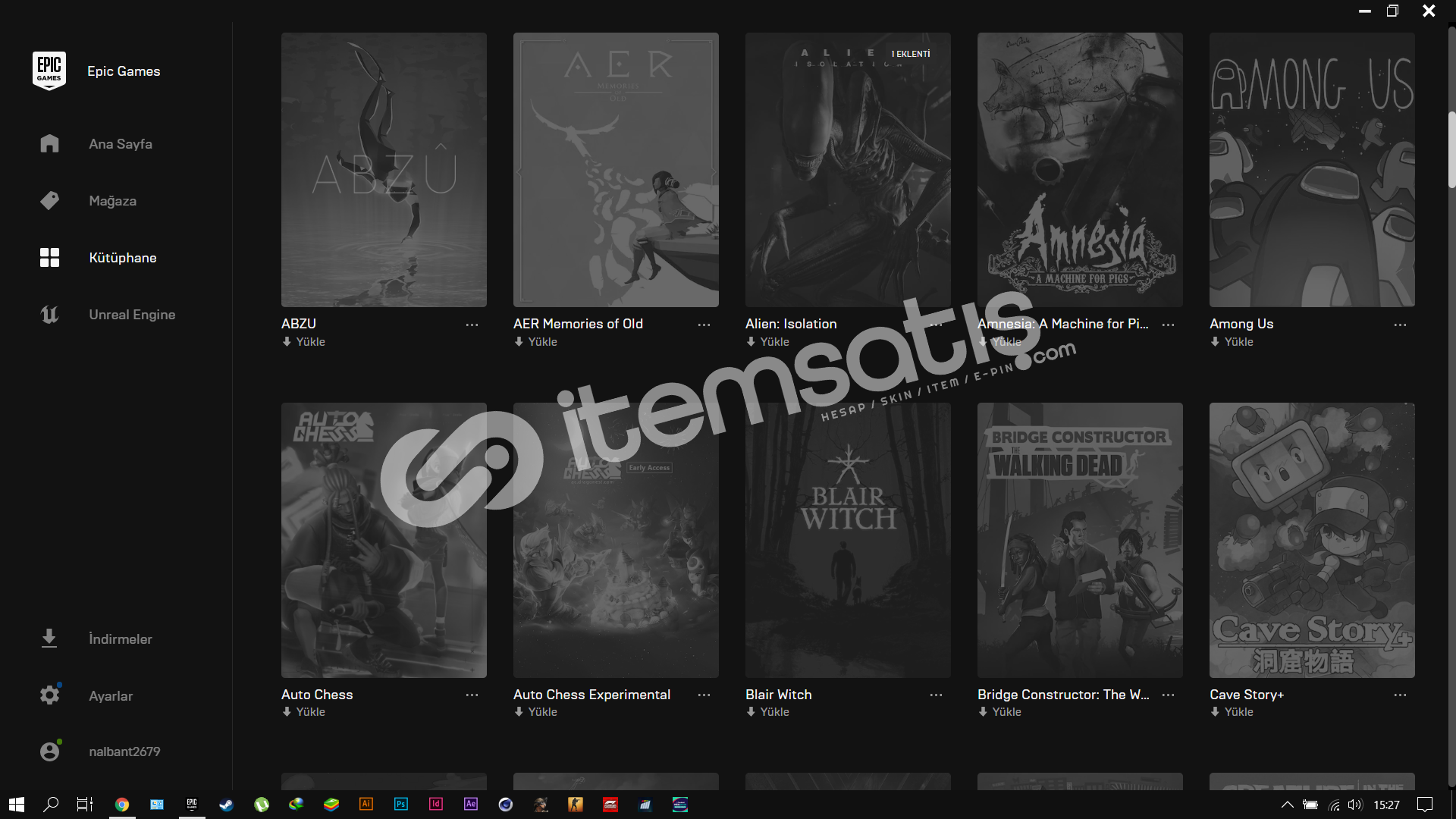
Task: Open the Amnesia A Machine for Pigs cover
Action: click(x=1080, y=170)
